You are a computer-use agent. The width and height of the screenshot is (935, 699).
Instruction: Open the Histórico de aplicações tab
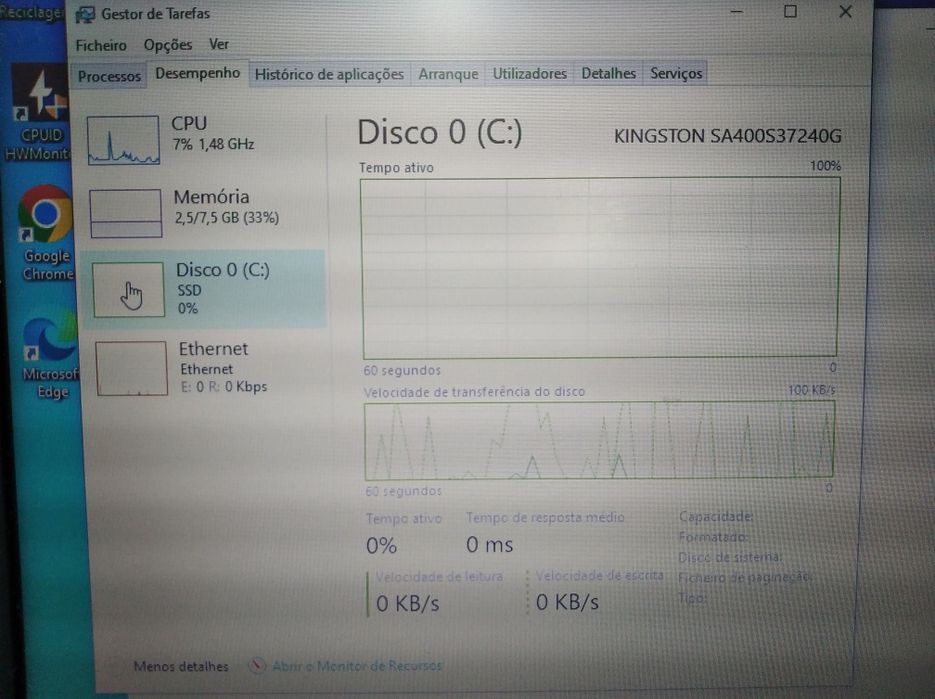tap(329, 75)
